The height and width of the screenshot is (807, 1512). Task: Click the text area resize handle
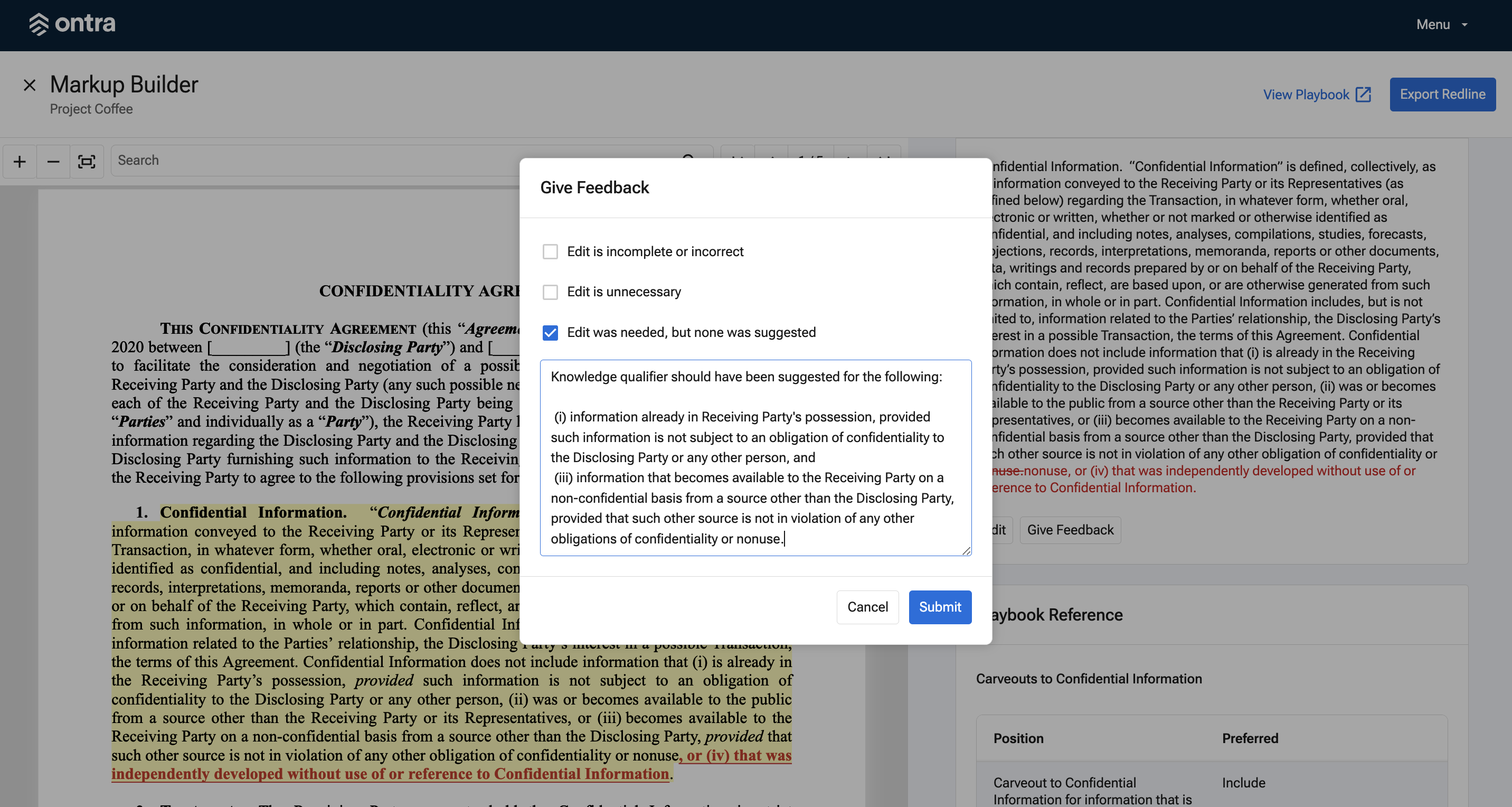[x=966, y=550]
